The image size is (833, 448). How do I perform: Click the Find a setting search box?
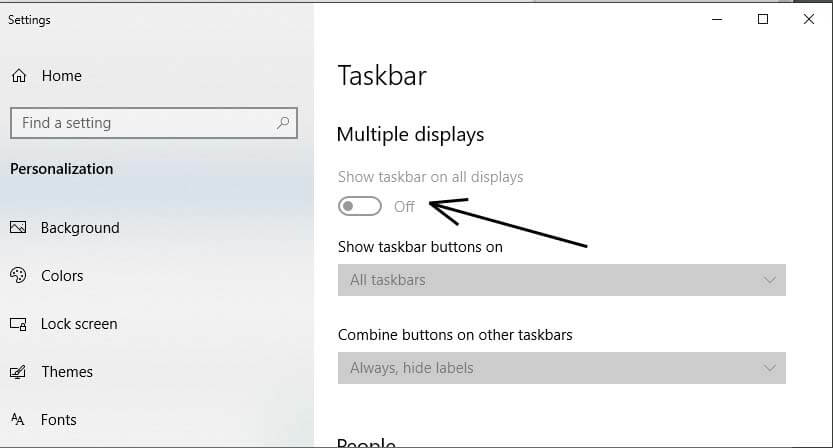tap(154, 123)
